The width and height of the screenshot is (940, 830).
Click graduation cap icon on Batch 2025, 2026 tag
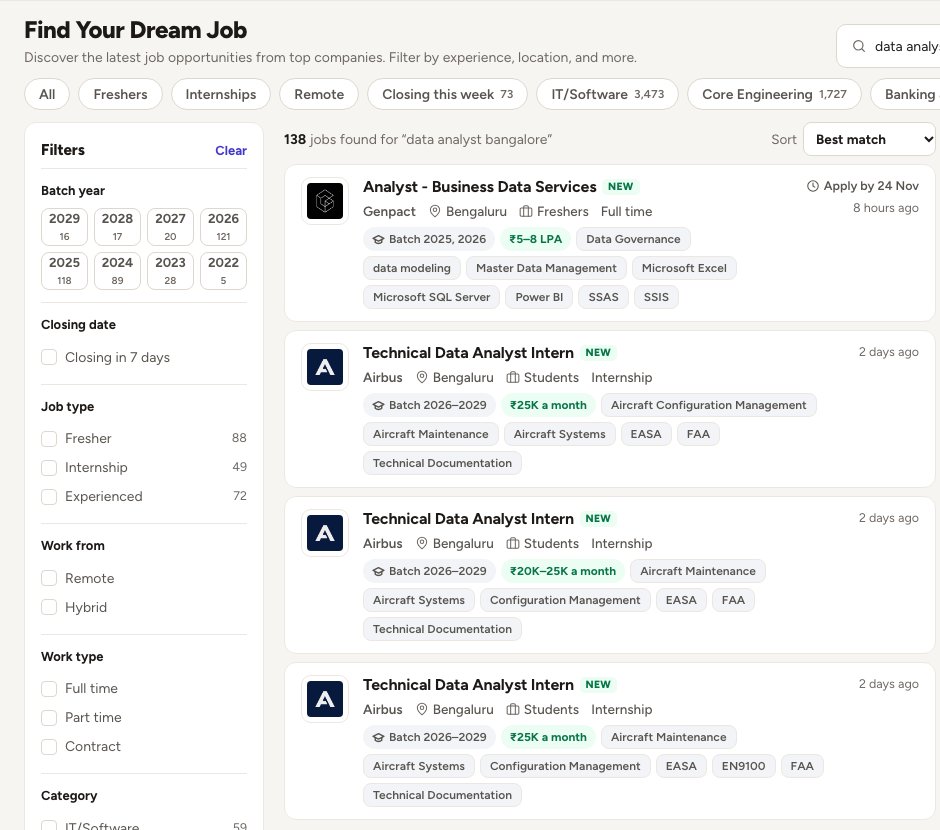coord(378,239)
